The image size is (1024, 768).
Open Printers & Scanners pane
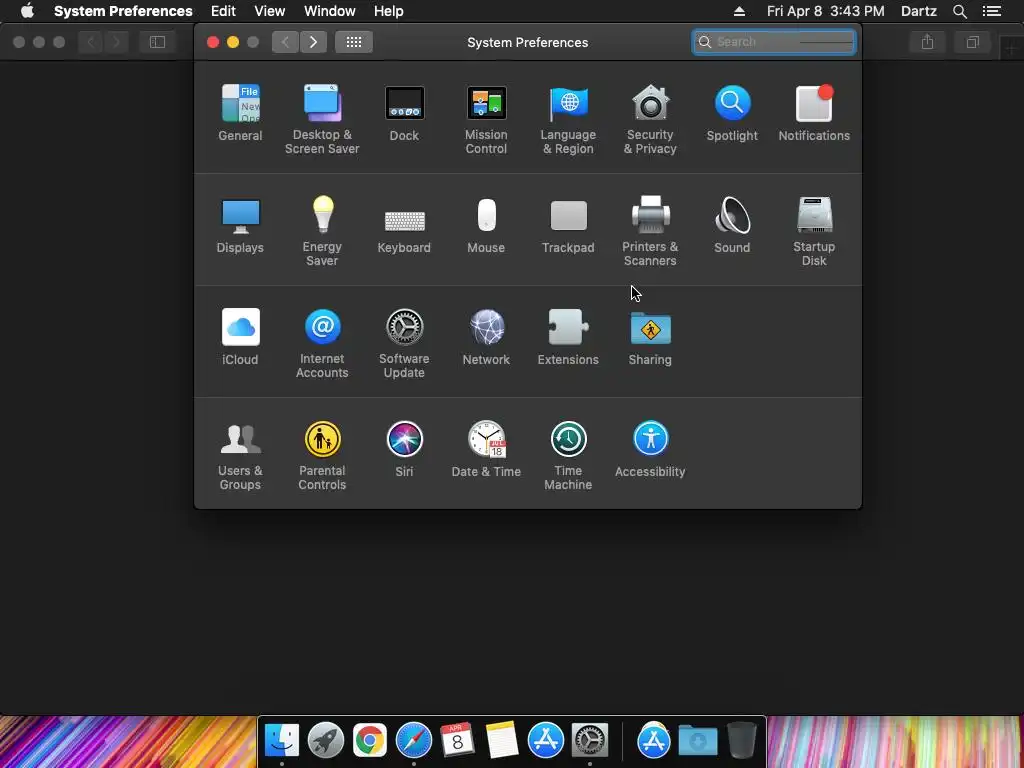point(650,231)
